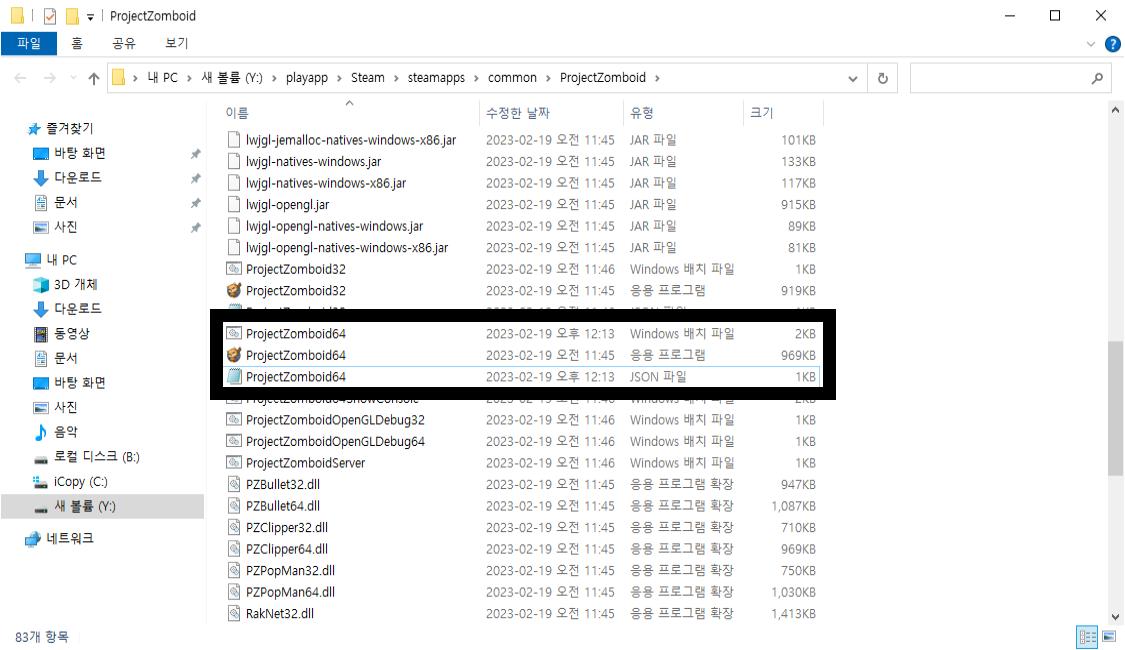Refresh the current folder view

tap(882, 78)
